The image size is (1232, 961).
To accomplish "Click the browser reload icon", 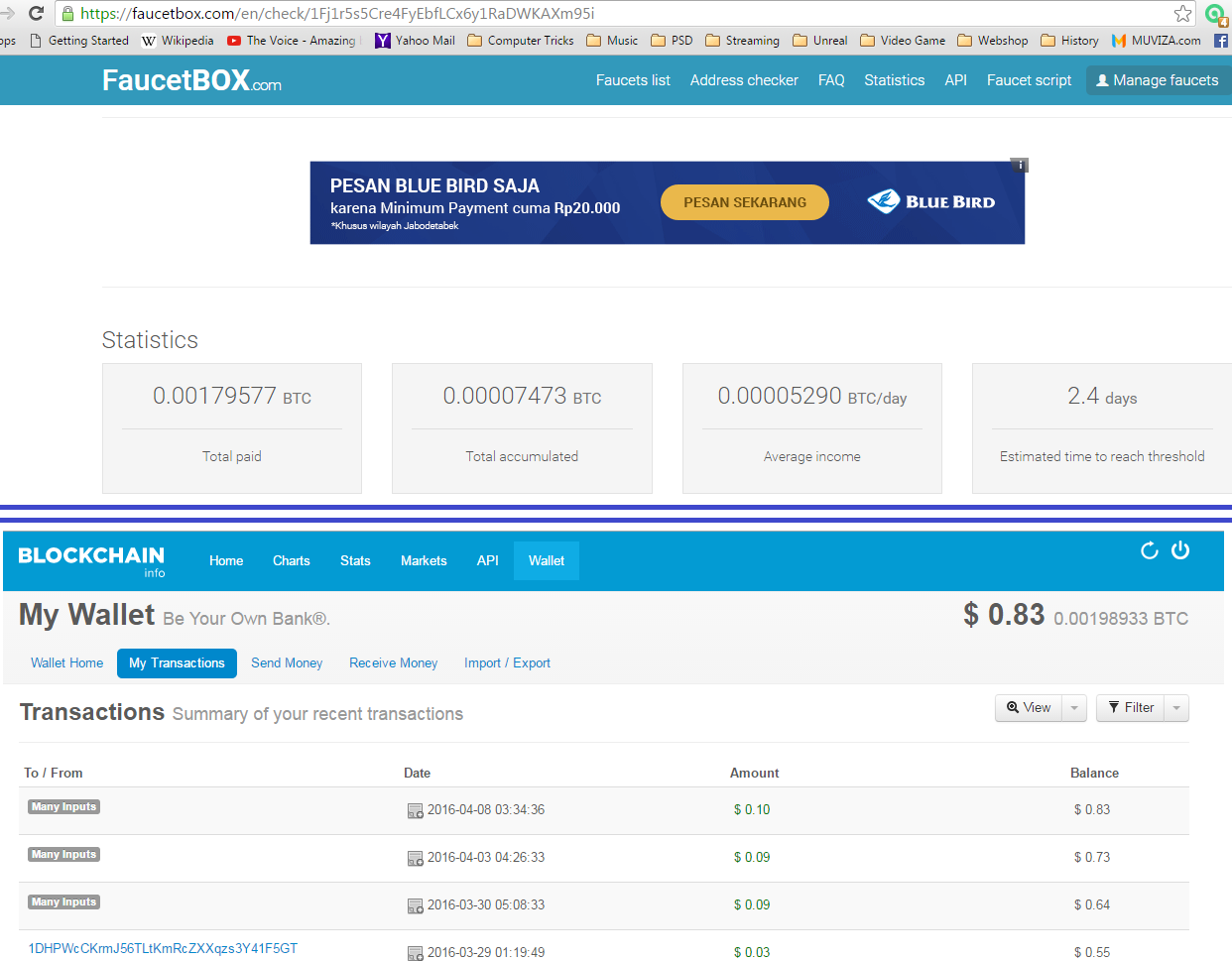I will (37, 13).
